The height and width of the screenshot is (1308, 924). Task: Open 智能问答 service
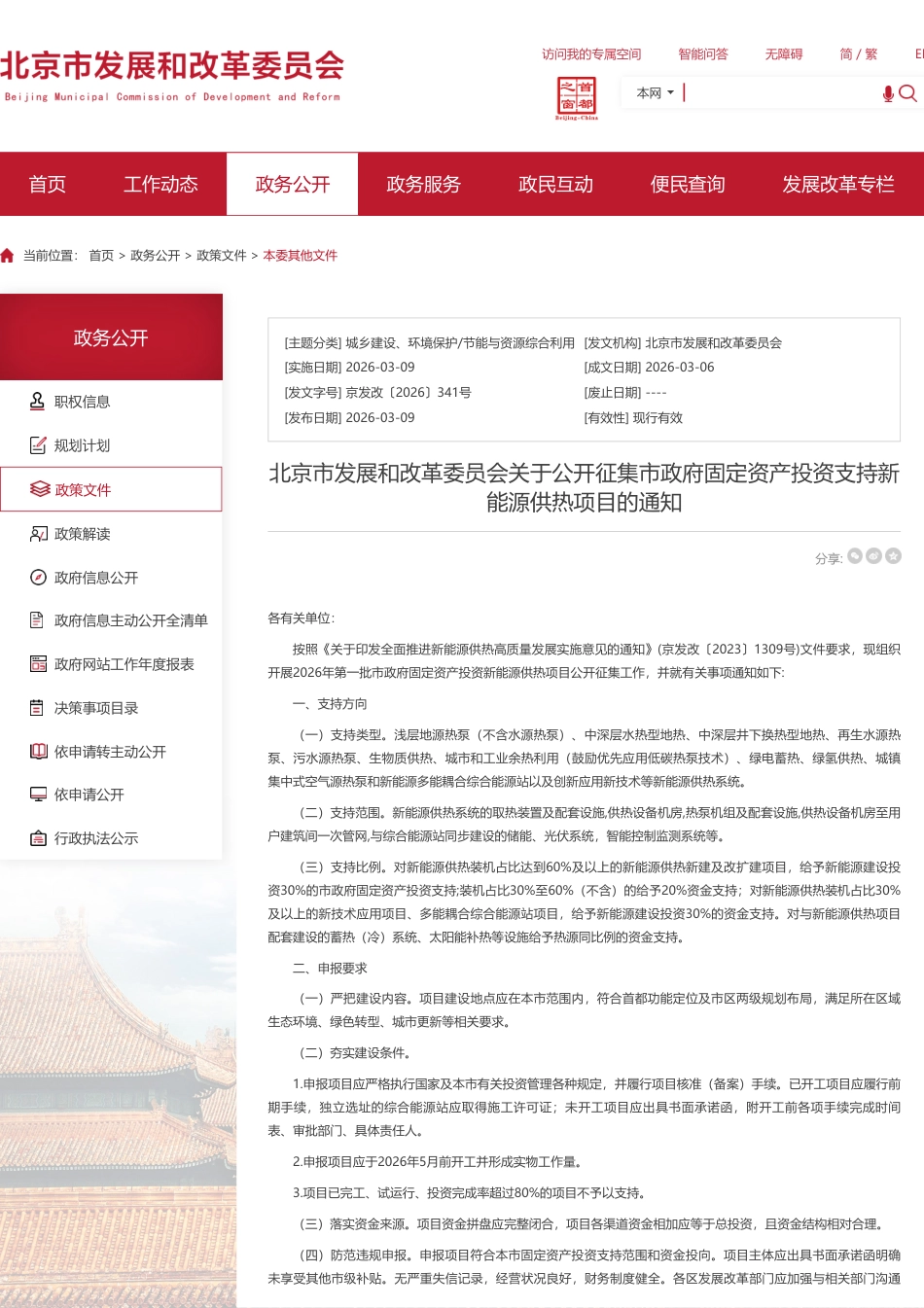tap(703, 54)
